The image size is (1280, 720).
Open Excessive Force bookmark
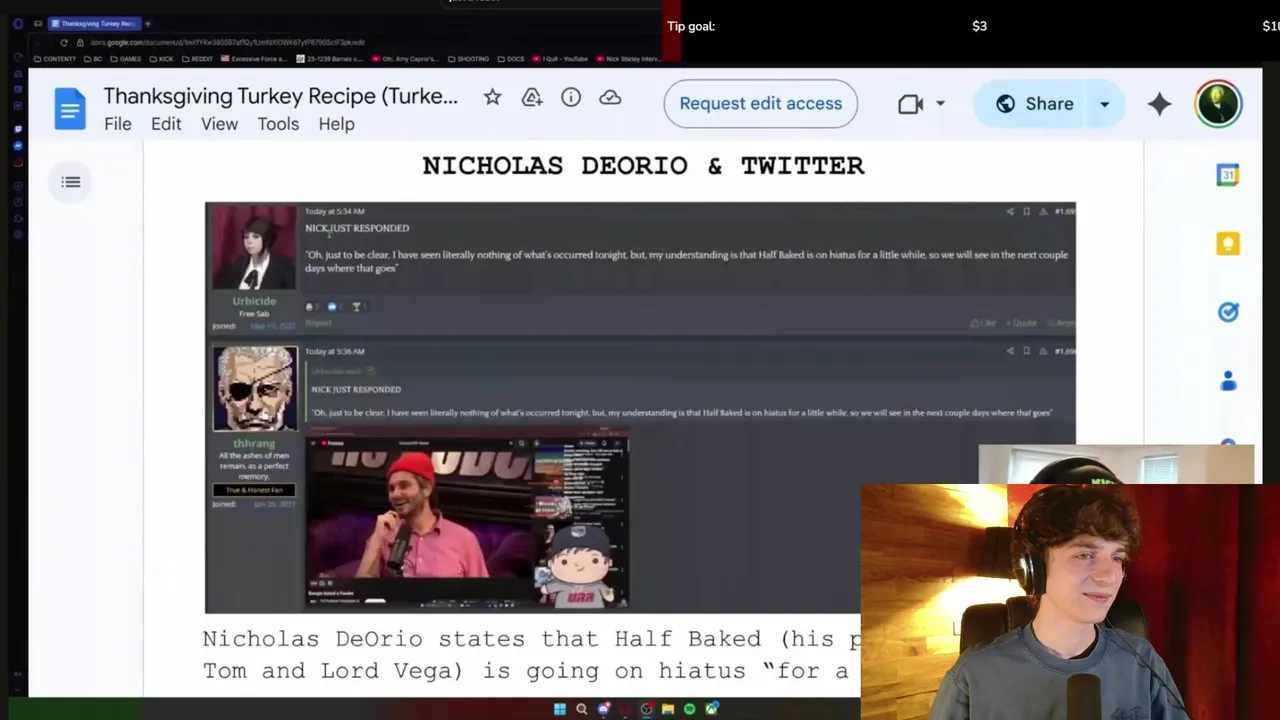point(254,59)
